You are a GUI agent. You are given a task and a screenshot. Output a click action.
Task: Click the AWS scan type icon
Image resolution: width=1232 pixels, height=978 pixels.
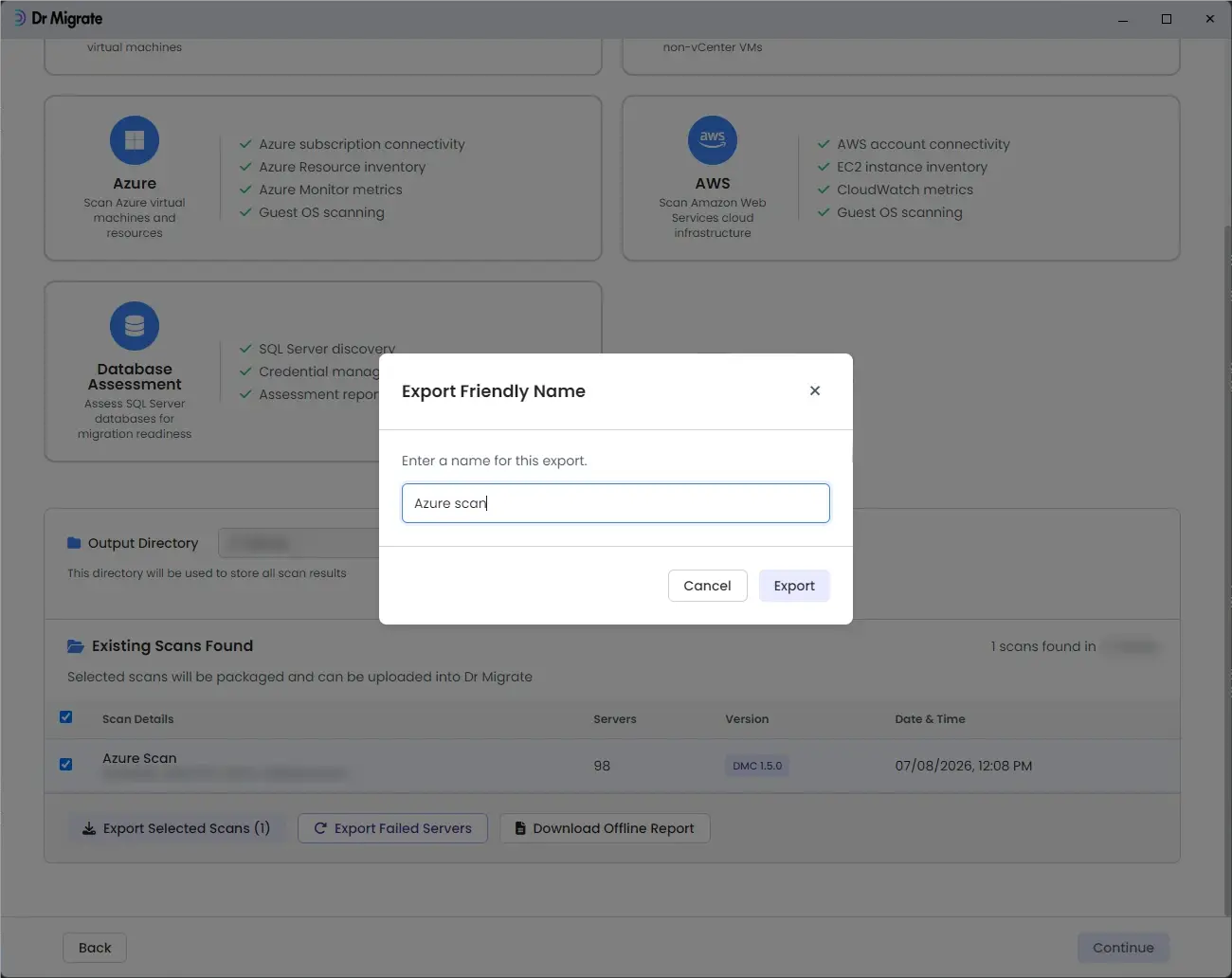pos(713,140)
